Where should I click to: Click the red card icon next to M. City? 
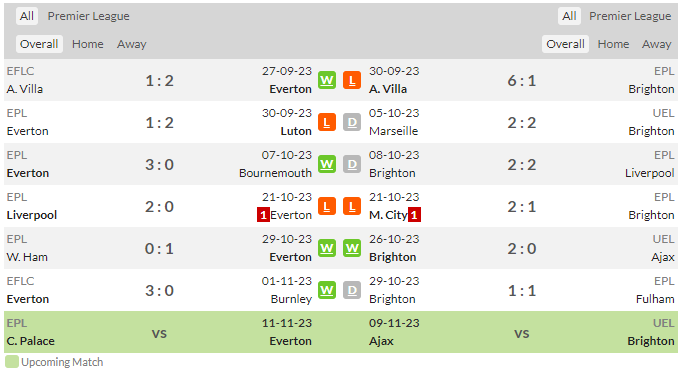[414, 215]
